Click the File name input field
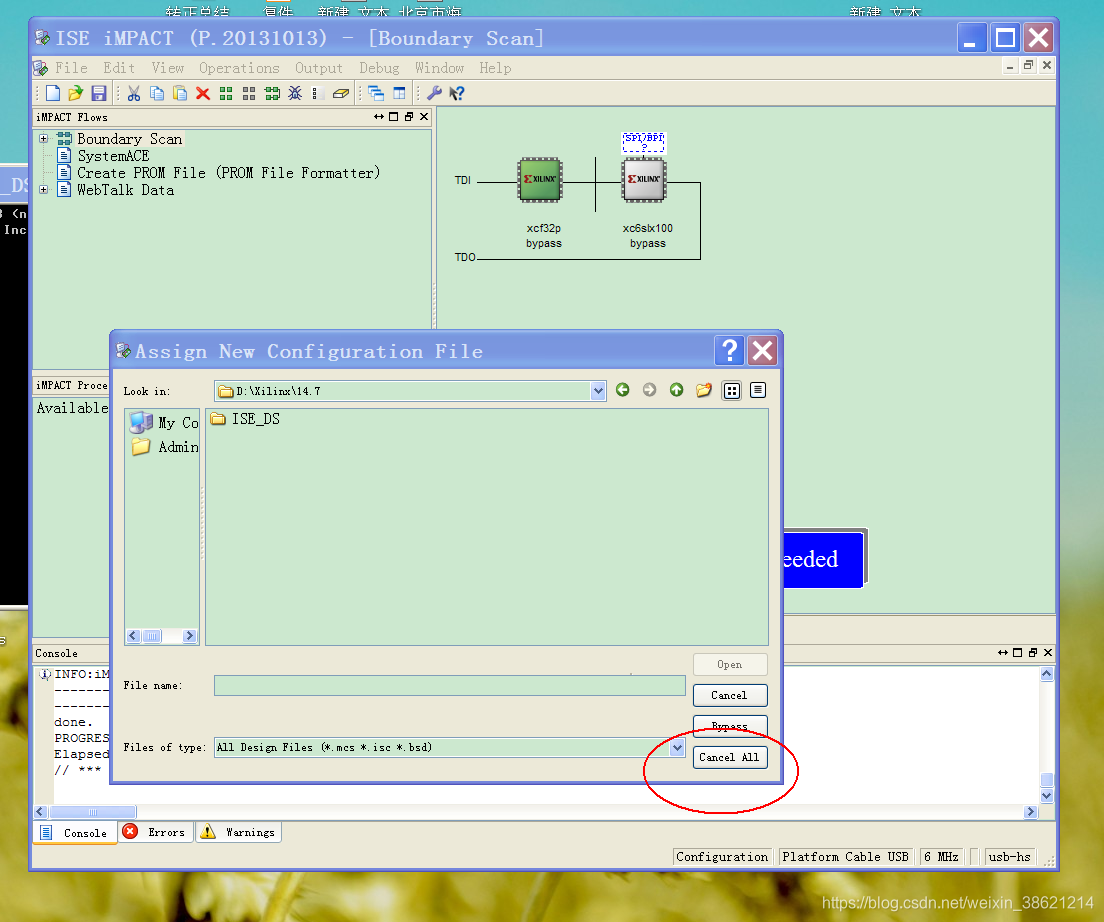This screenshot has height=922, width=1104. [449, 686]
